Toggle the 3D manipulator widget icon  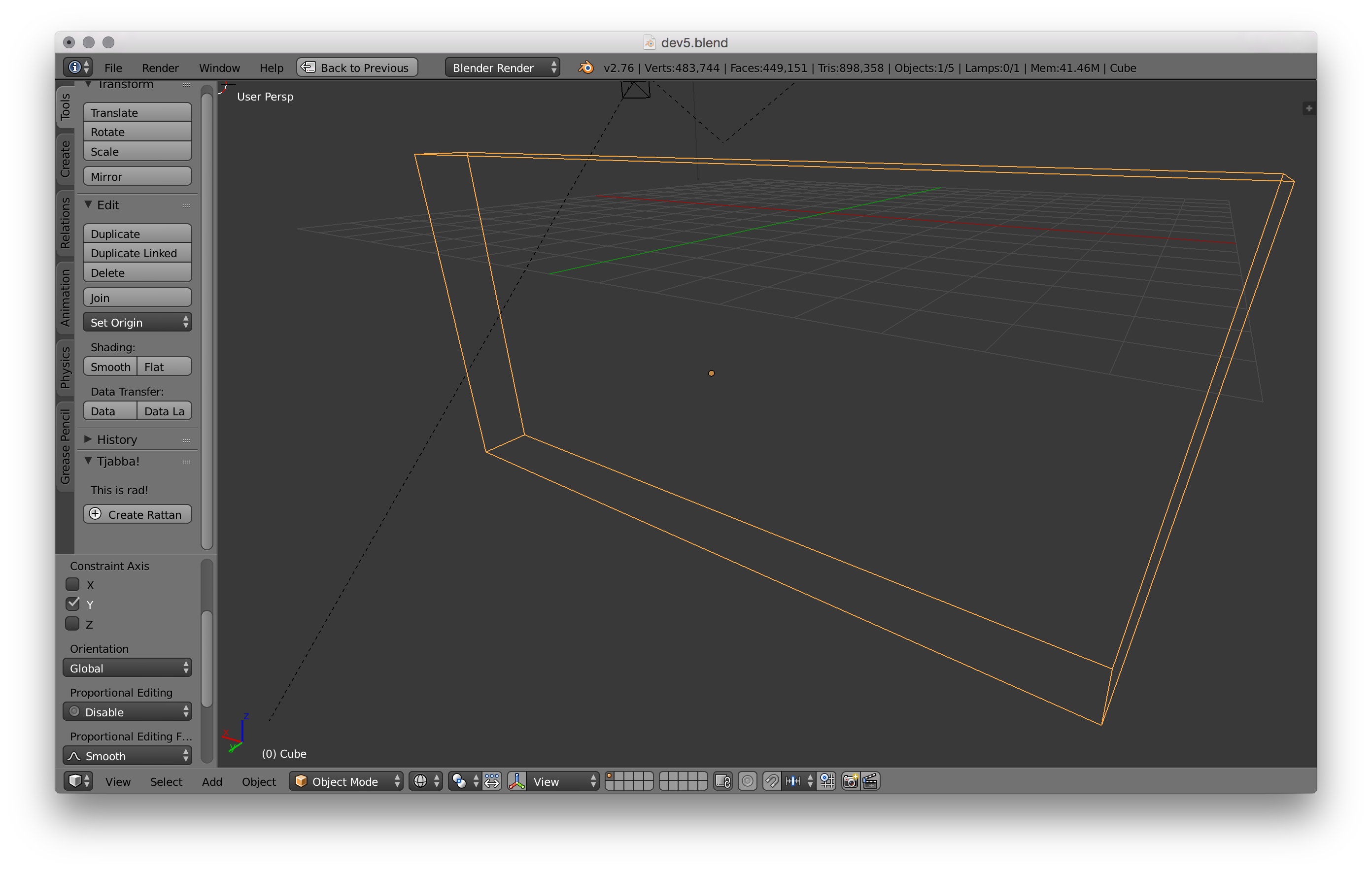pos(516,781)
